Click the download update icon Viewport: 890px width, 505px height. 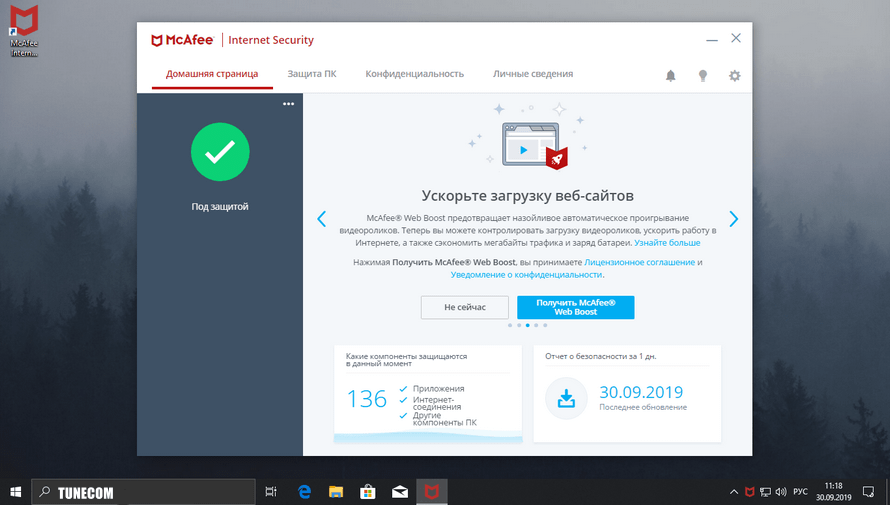pos(567,399)
